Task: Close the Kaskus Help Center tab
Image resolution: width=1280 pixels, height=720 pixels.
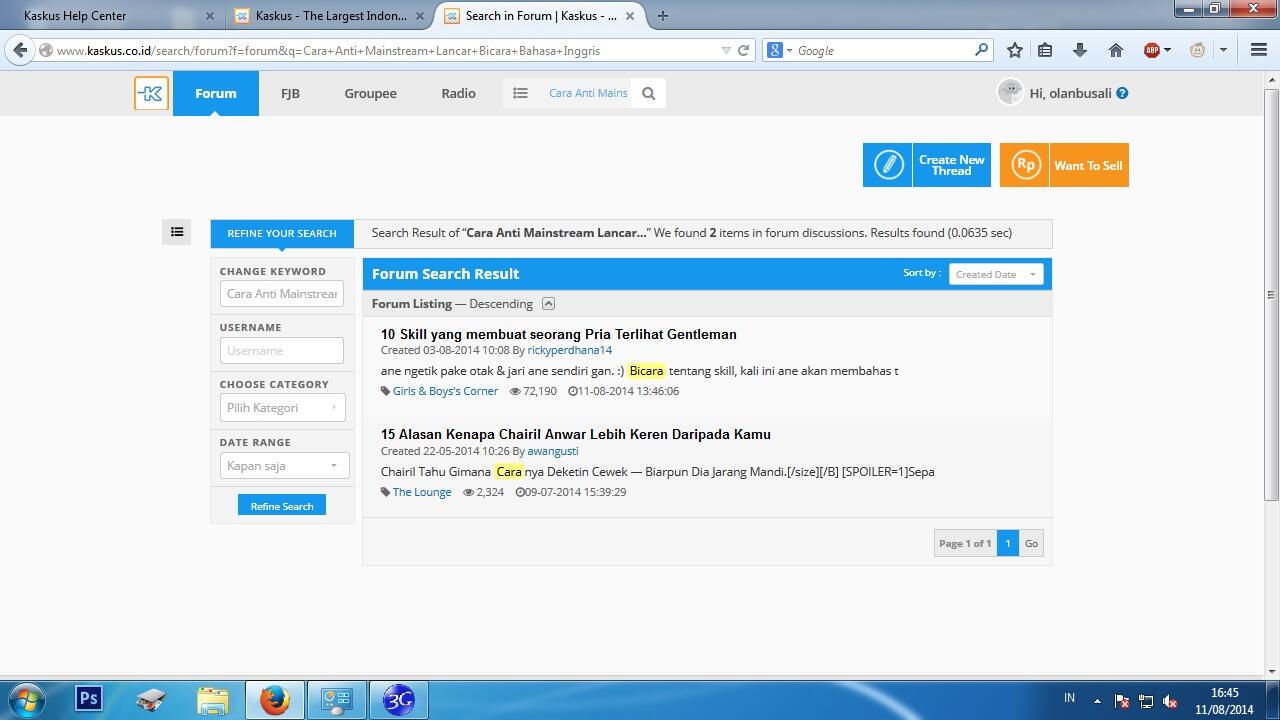Action: (210, 16)
